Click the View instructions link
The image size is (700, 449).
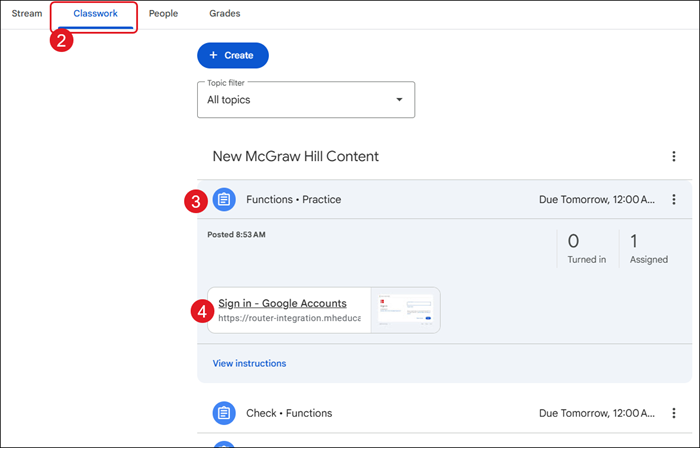point(249,363)
